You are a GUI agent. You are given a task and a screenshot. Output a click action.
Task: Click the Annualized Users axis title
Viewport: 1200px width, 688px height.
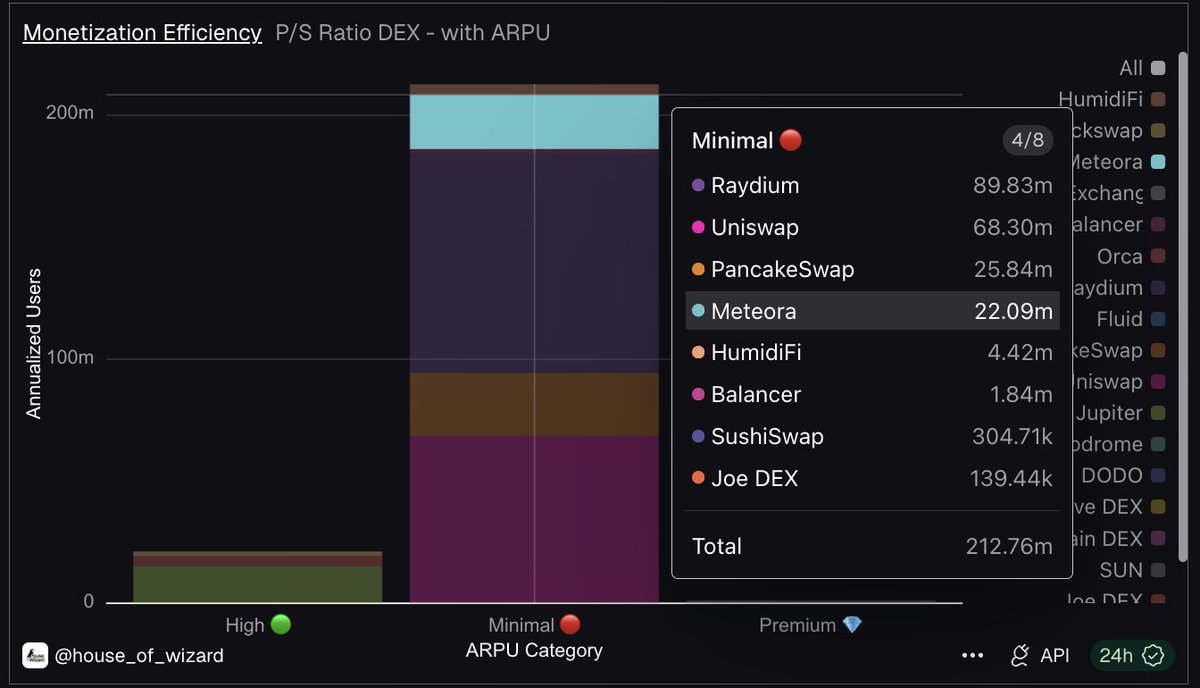[x=34, y=343]
